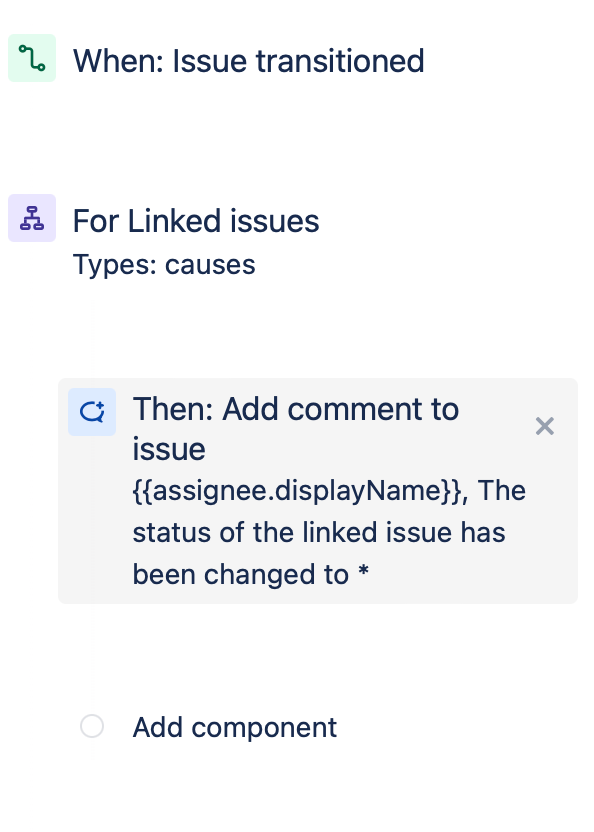Select the Types: causes label

(163, 265)
